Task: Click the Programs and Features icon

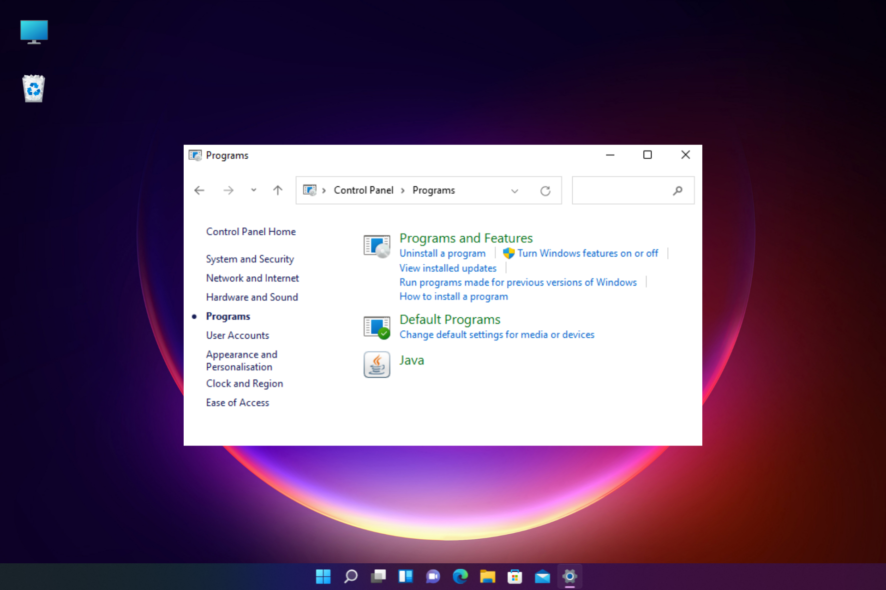Action: point(377,246)
